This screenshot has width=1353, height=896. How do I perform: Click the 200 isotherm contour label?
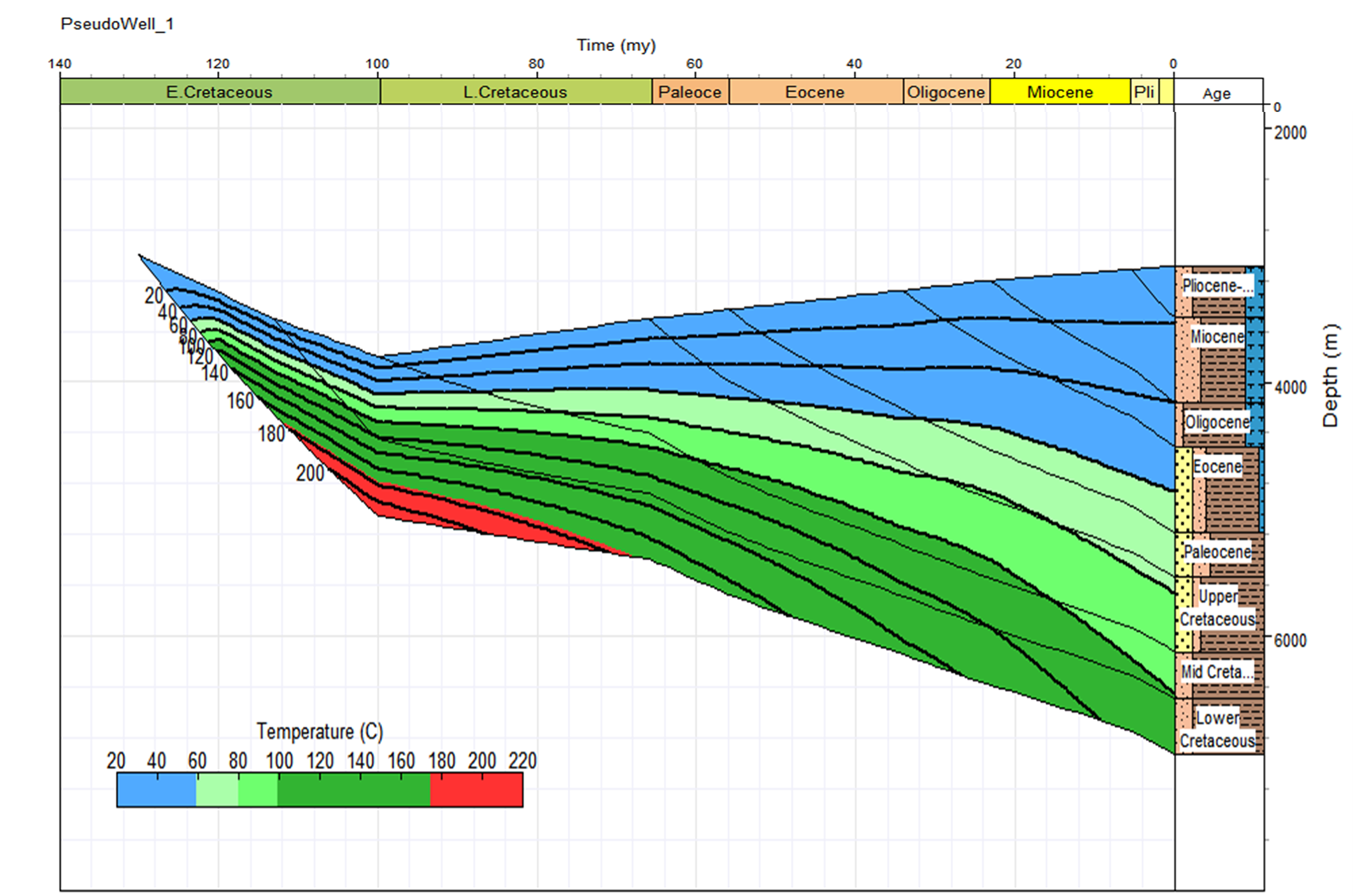tap(310, 473)
